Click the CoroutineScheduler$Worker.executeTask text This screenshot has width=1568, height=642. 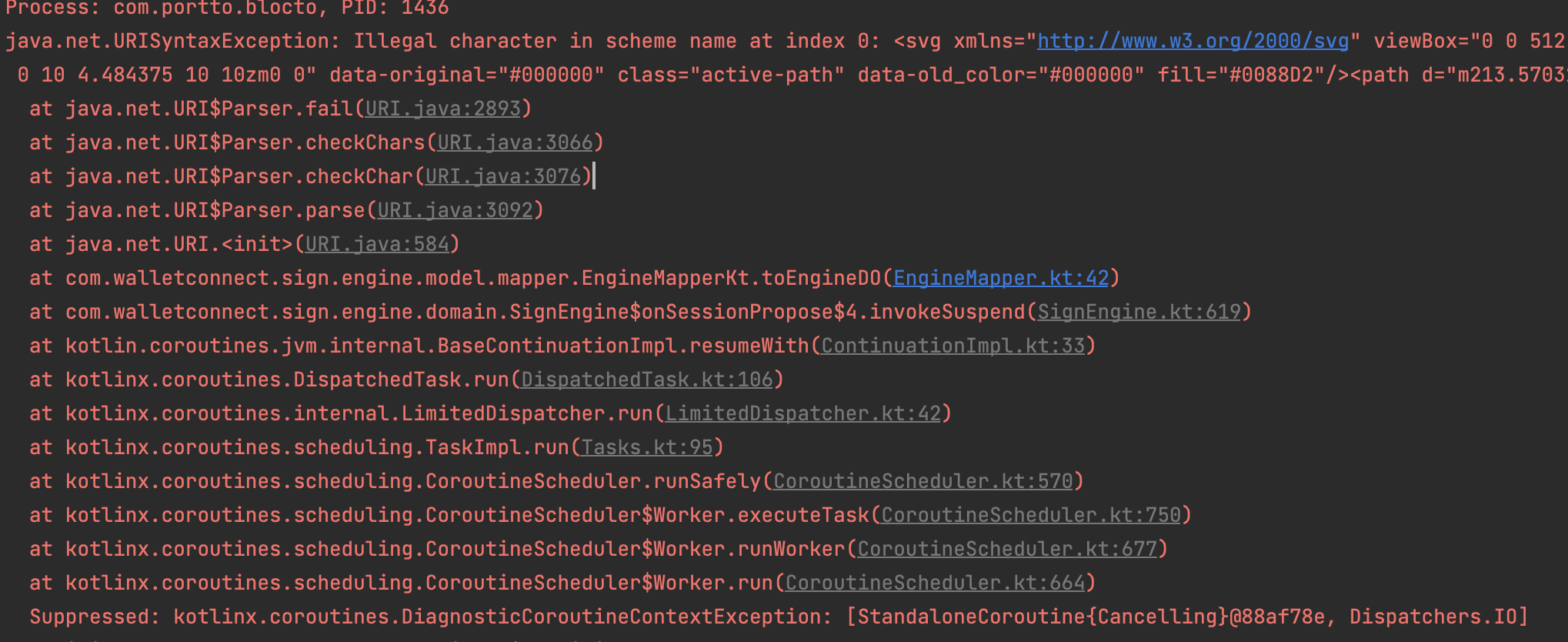tap(647, 515)
